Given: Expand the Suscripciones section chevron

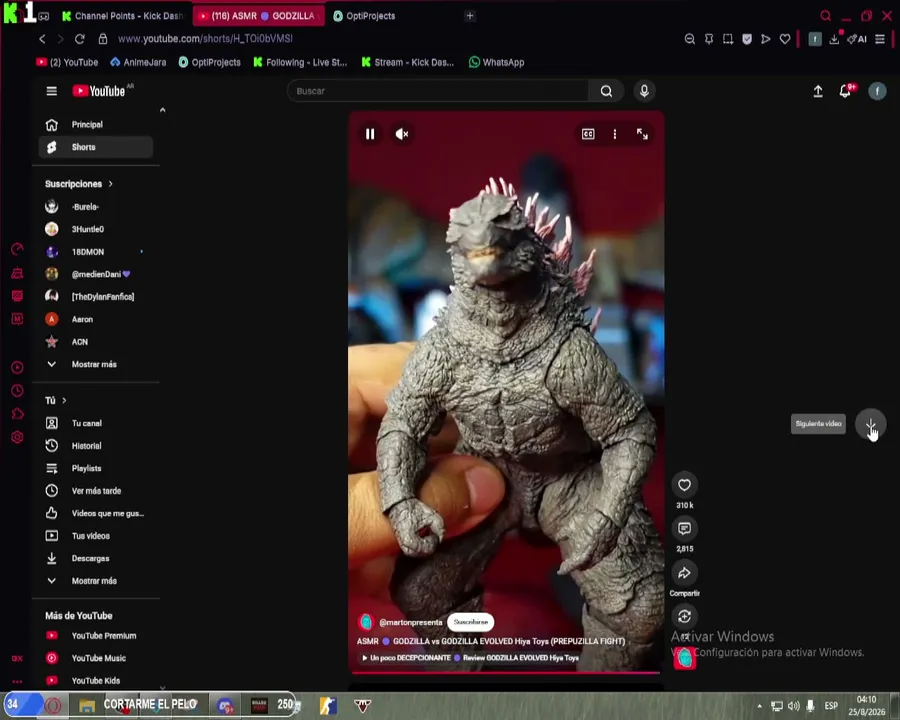Looking at the screenshot, I should [x=111, y=184].
